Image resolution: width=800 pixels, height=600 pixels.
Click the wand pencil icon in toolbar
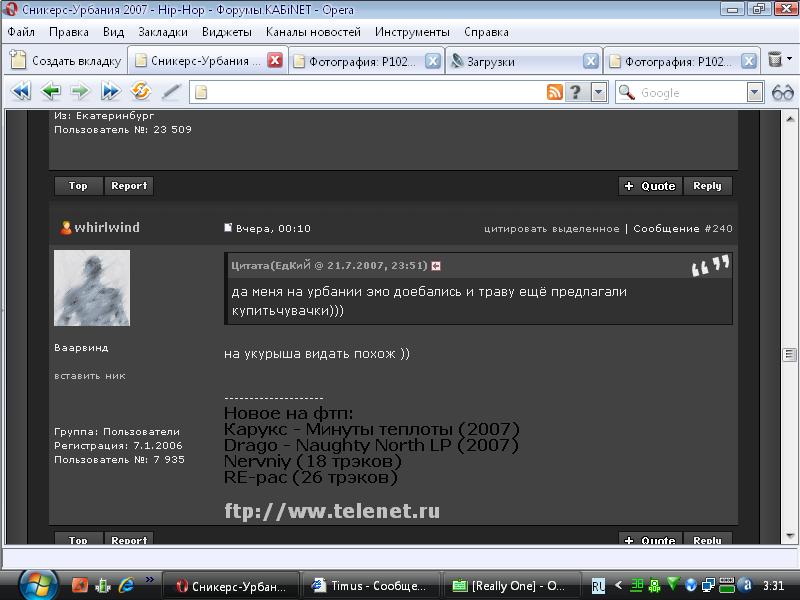(171, 92)
